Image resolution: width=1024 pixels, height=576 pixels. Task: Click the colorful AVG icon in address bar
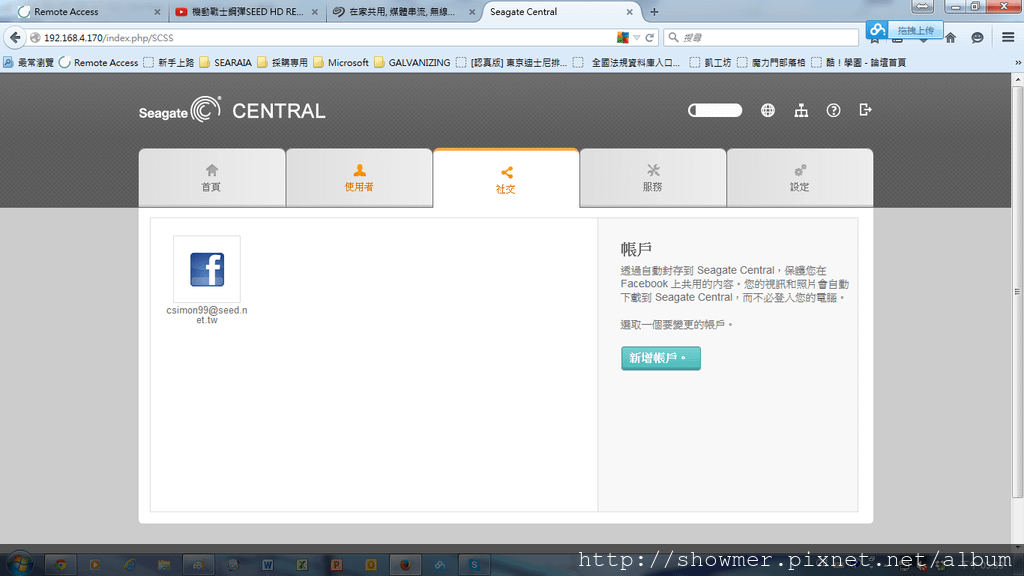click(x=622, y=38)
